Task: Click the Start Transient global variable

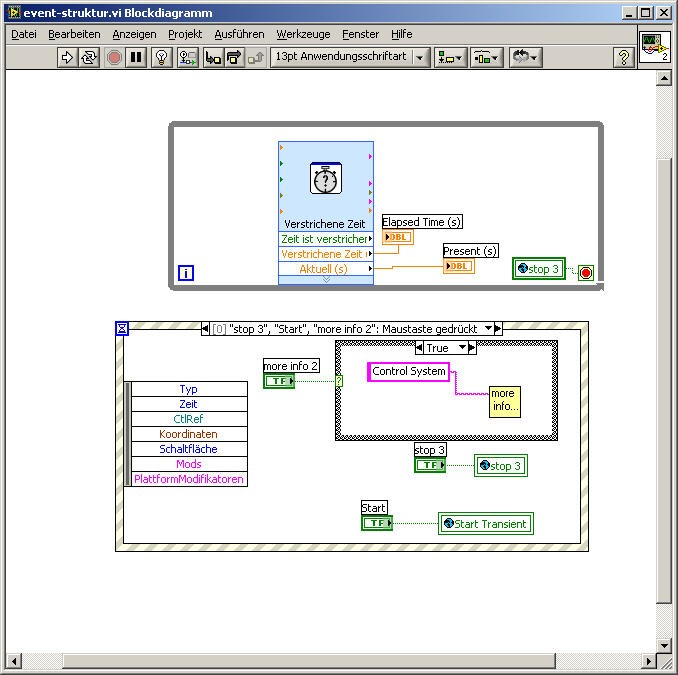Action: point(486,524)
